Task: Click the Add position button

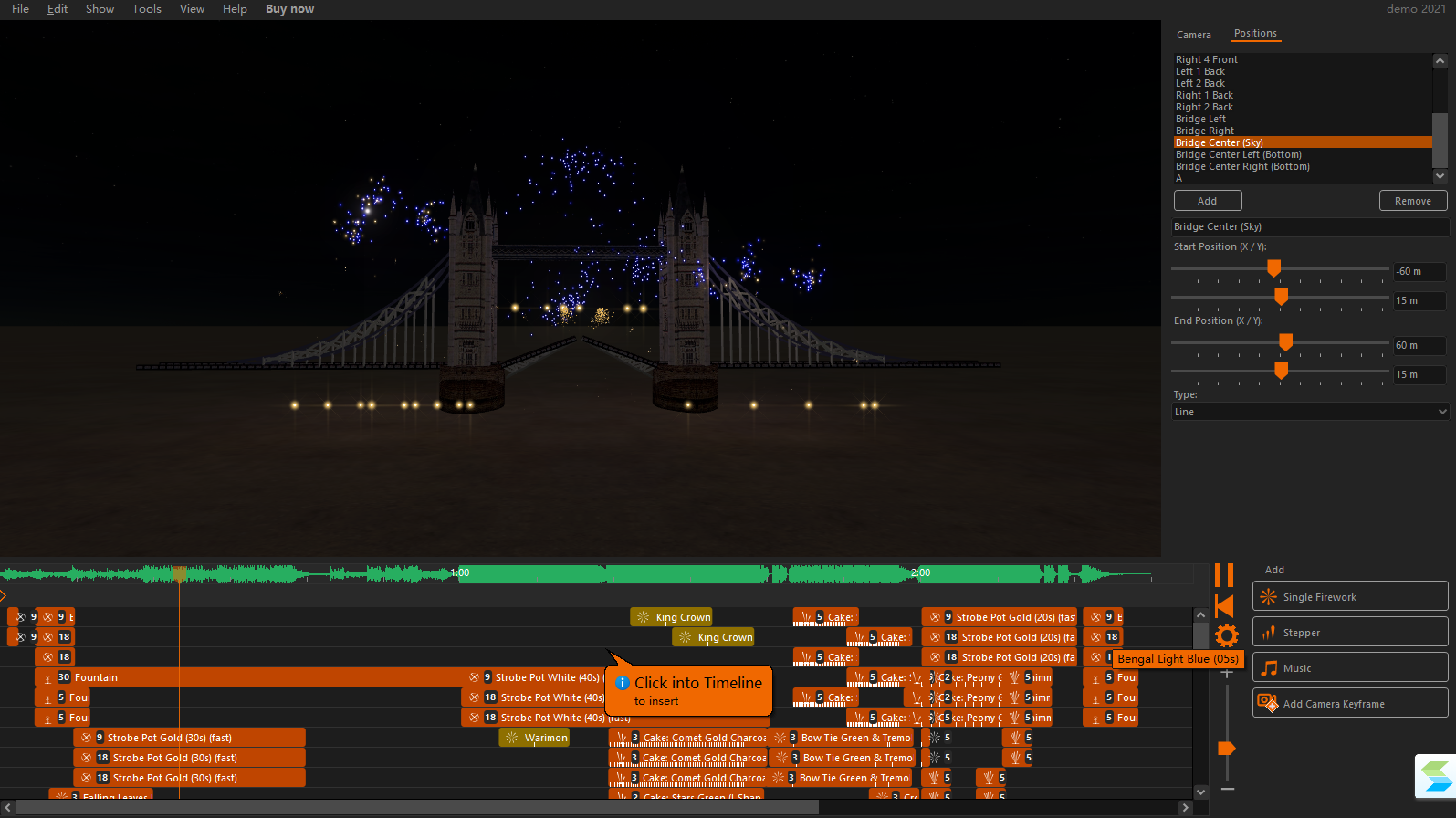Action: click(1208, 201)
